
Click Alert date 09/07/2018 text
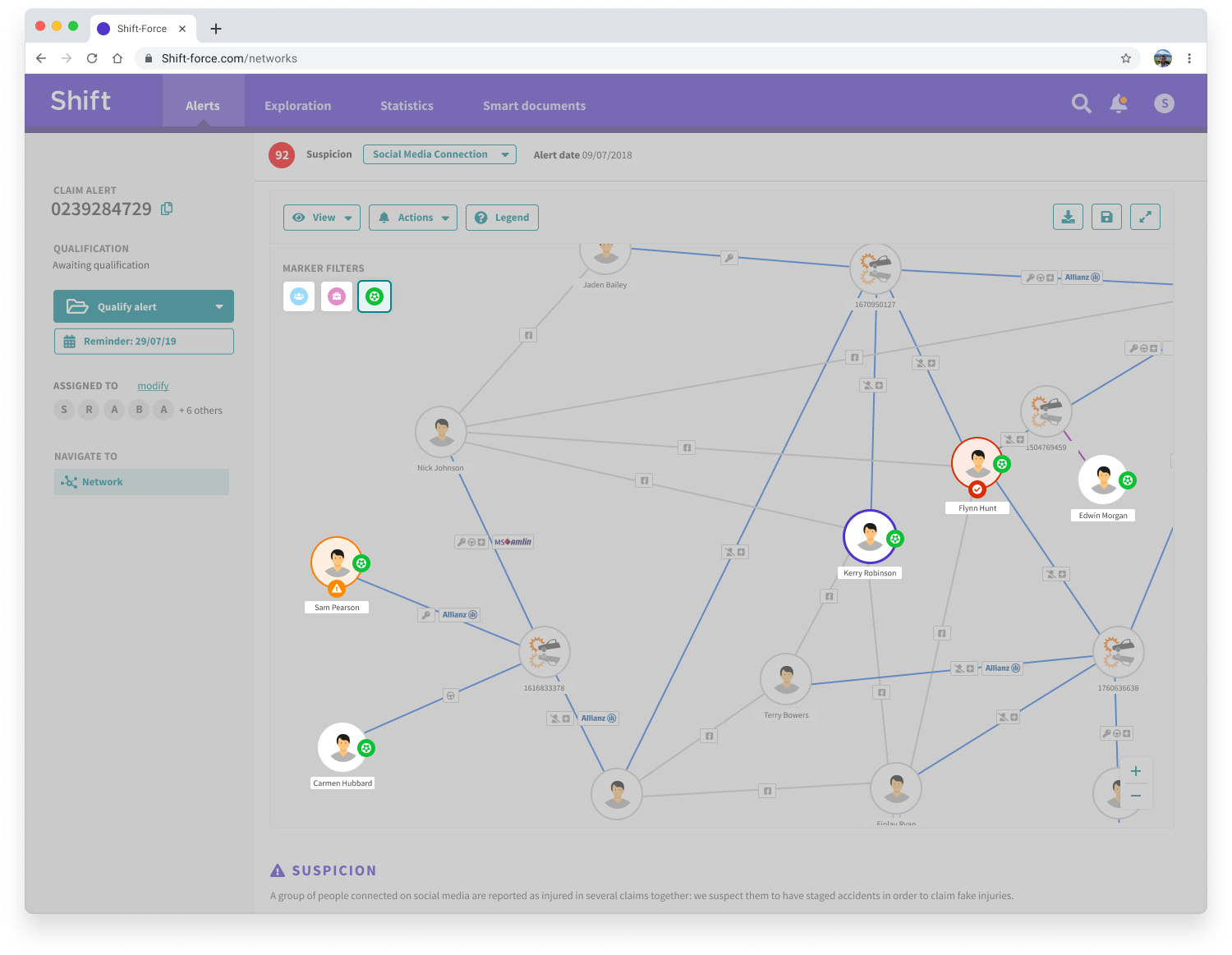583,155
